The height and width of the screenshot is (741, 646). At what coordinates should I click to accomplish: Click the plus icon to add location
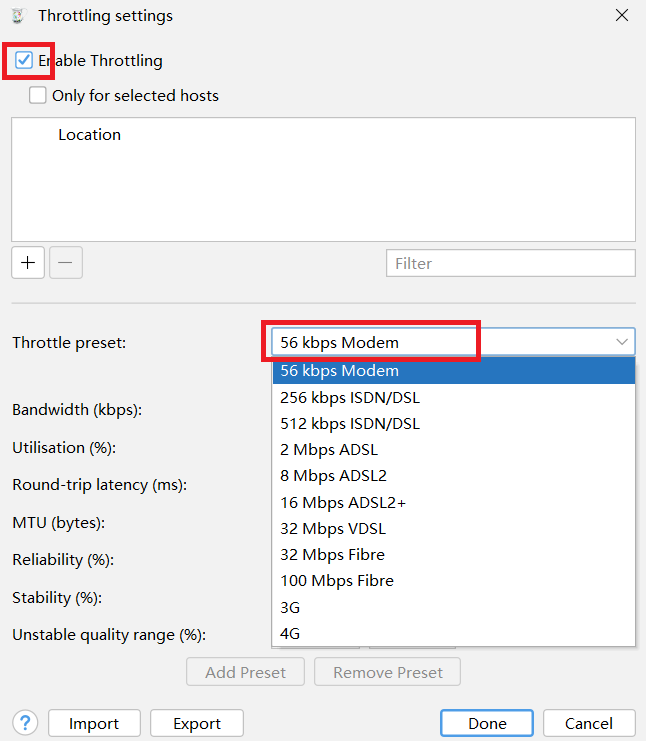click(28, 263)
